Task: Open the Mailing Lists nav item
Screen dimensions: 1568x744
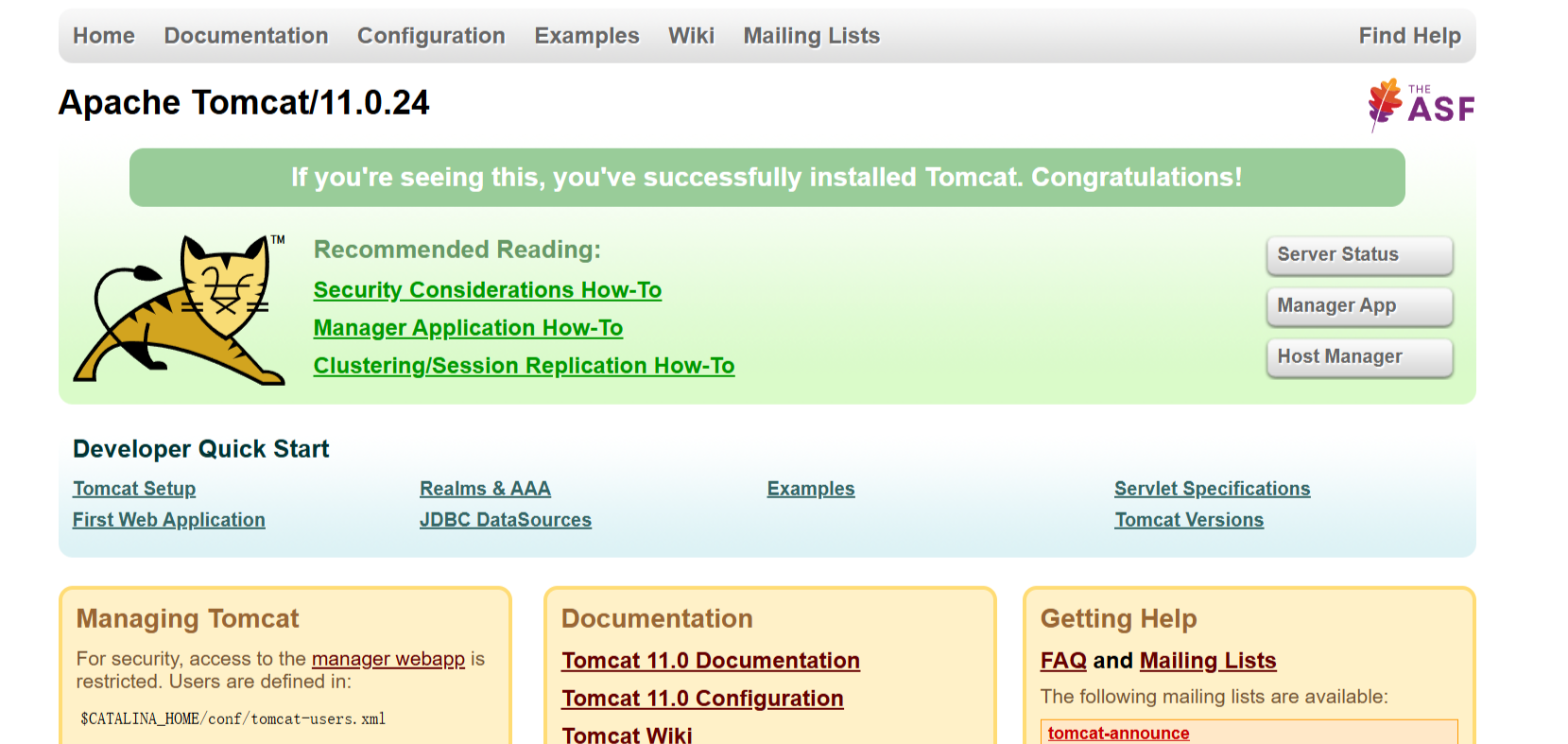Action: [811, 36]
